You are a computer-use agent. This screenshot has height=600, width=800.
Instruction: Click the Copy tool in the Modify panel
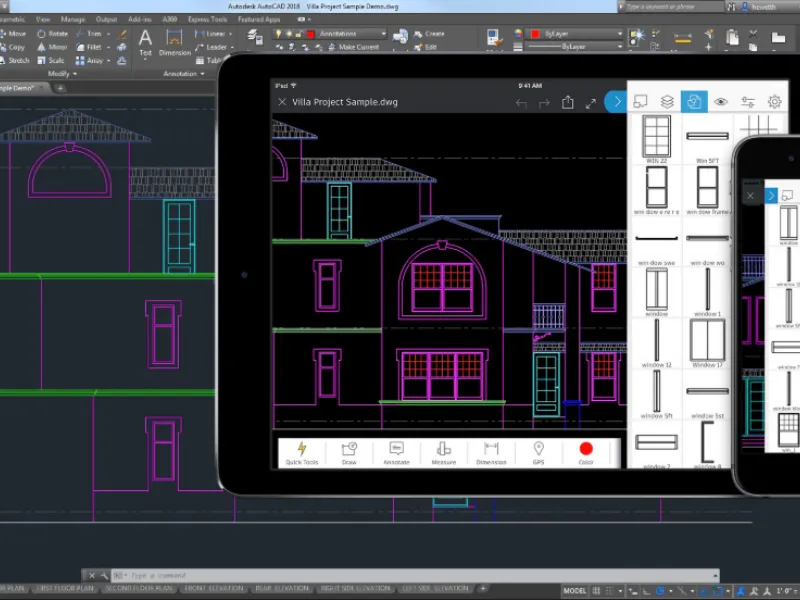click(x=13, y=47)
